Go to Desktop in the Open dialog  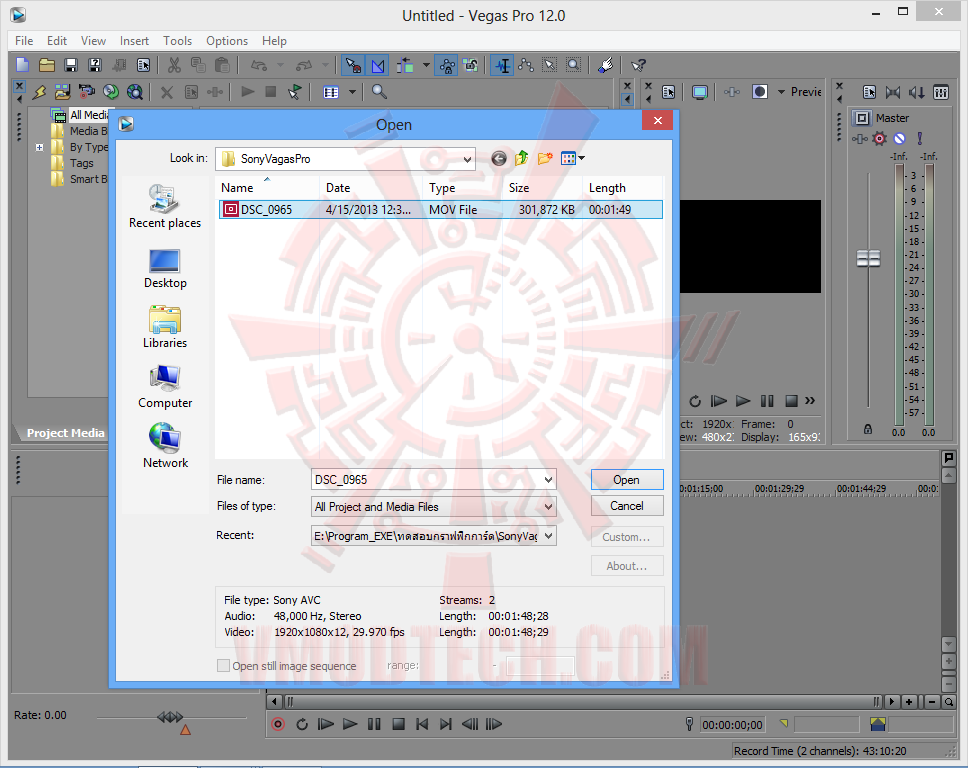[x=165, y=269]
